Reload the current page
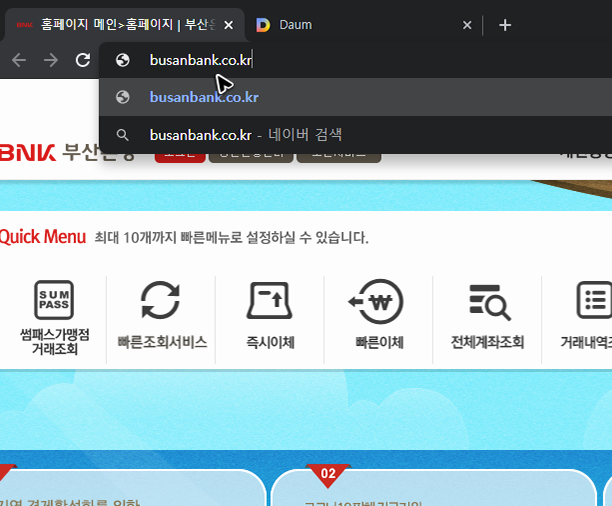Viewport: 612px width, 506px height. pos(83,60)
